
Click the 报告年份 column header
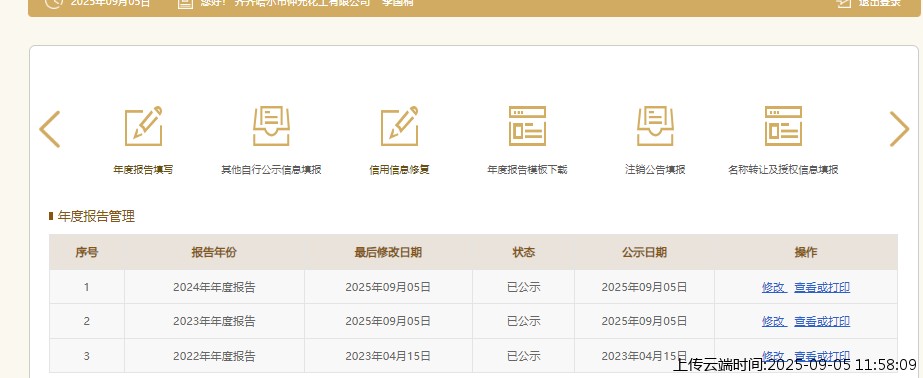click(x=214, y=253)
